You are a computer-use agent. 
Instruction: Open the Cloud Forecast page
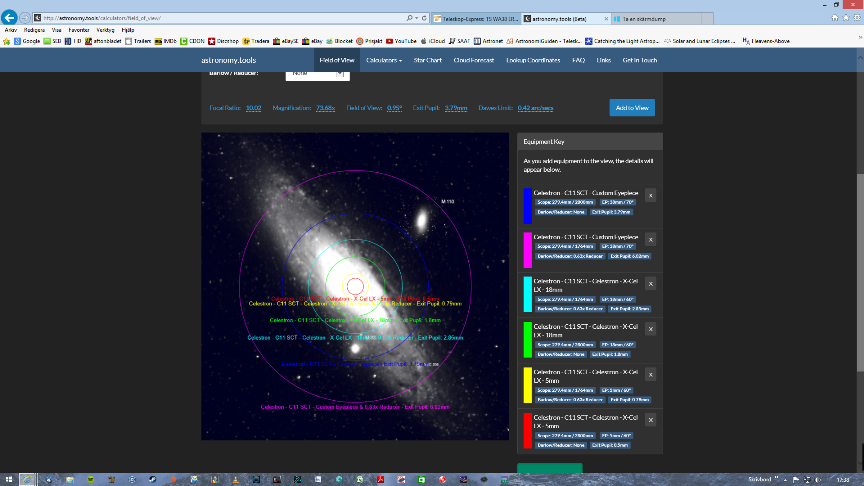point(473,60)
